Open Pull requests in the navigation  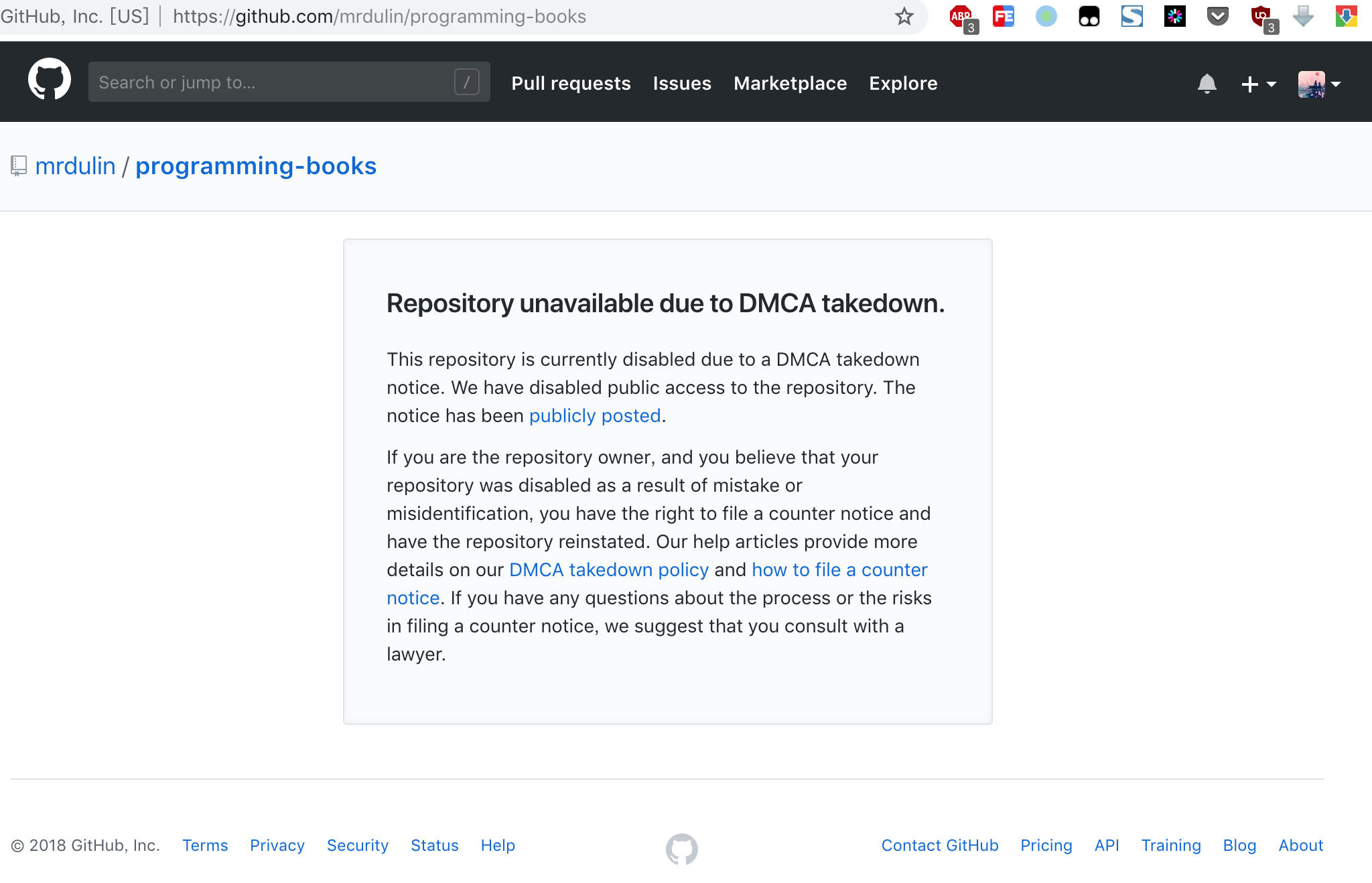(571, 83)
